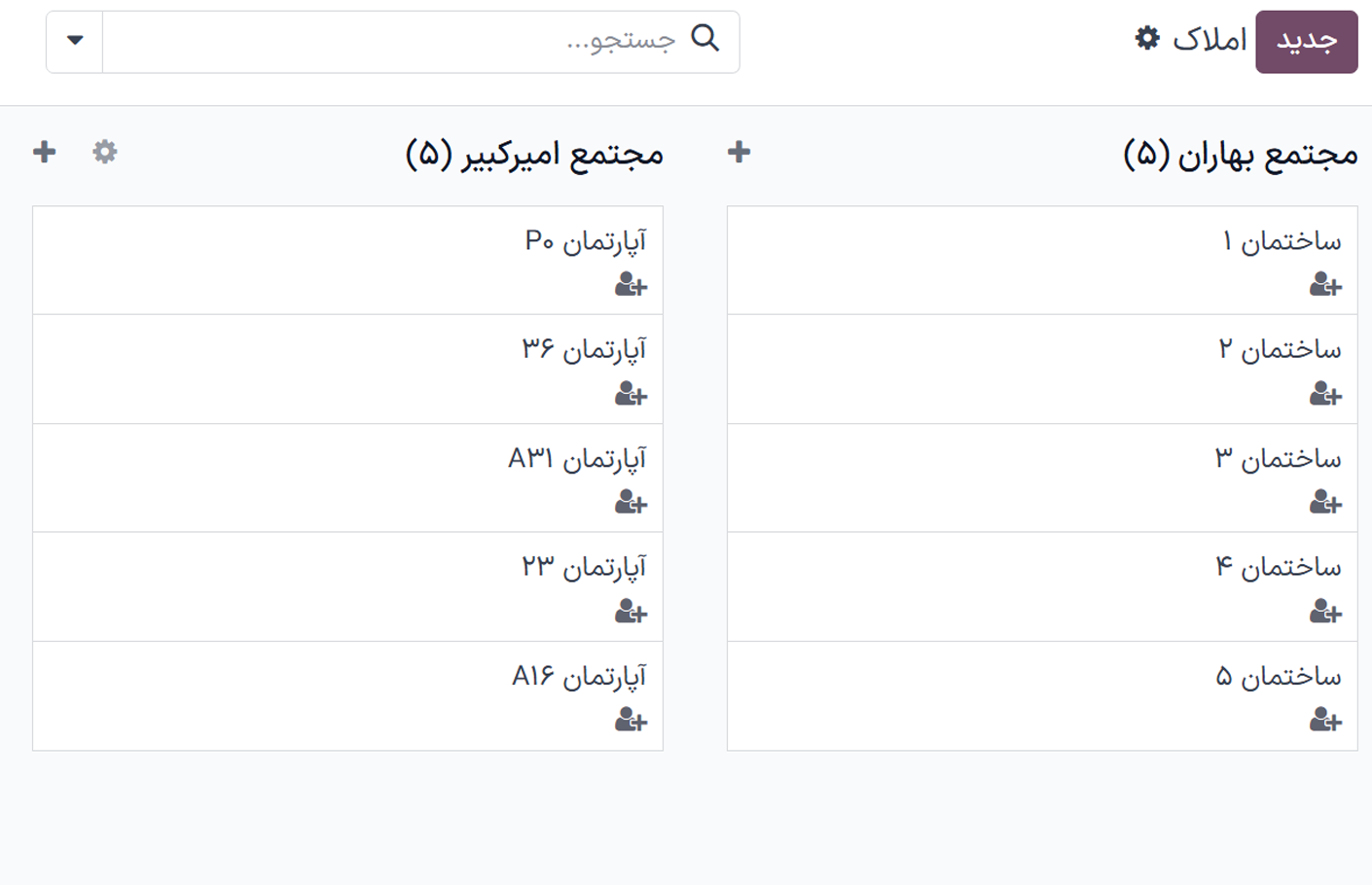
Task: Click the gear icon next to املاک title
Action: pyautogui.click(x=1147, y=39)
